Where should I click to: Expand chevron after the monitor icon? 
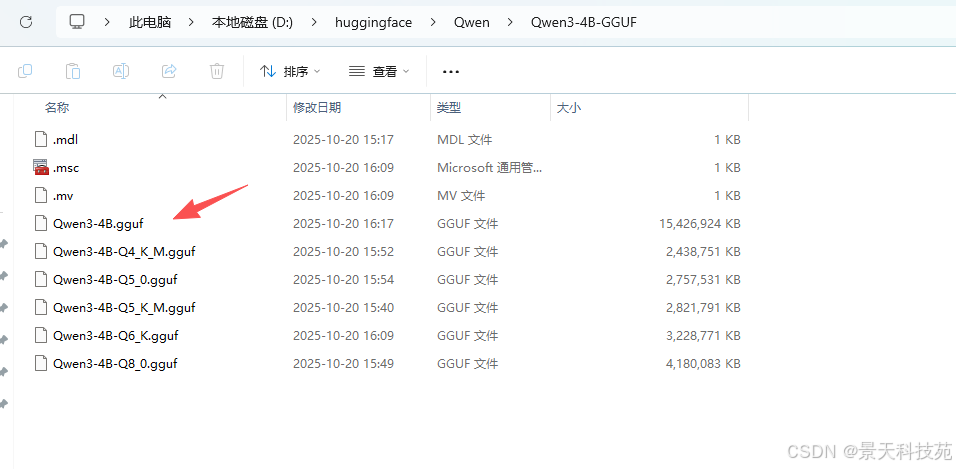107,23
